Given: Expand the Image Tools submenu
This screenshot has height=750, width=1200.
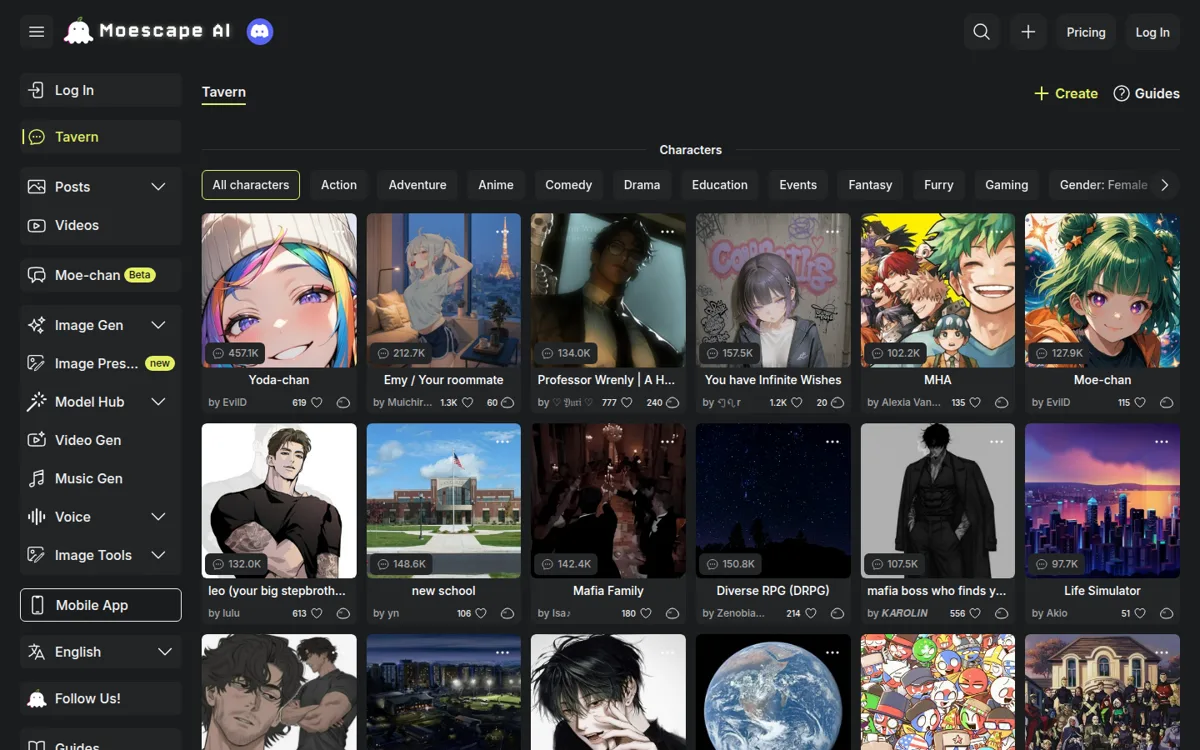Looking at the screenshot, I should (158, 555).
